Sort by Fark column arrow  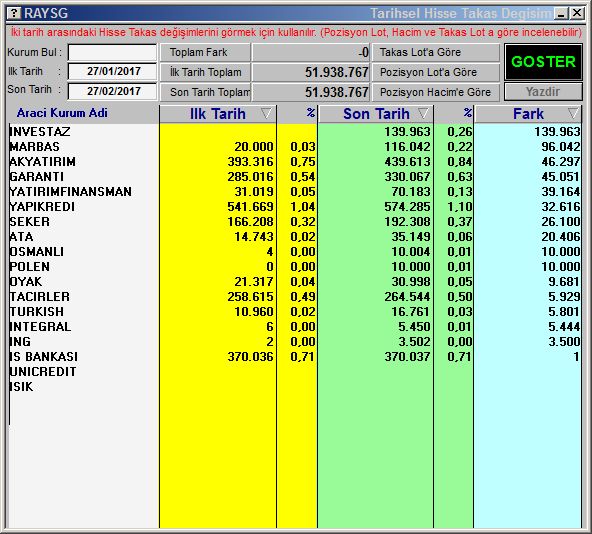(573, 113)
